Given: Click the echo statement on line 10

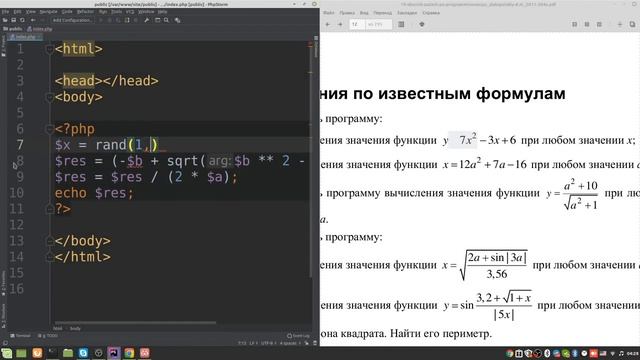Looking at the screenshot, I should [x=71, y=193].
